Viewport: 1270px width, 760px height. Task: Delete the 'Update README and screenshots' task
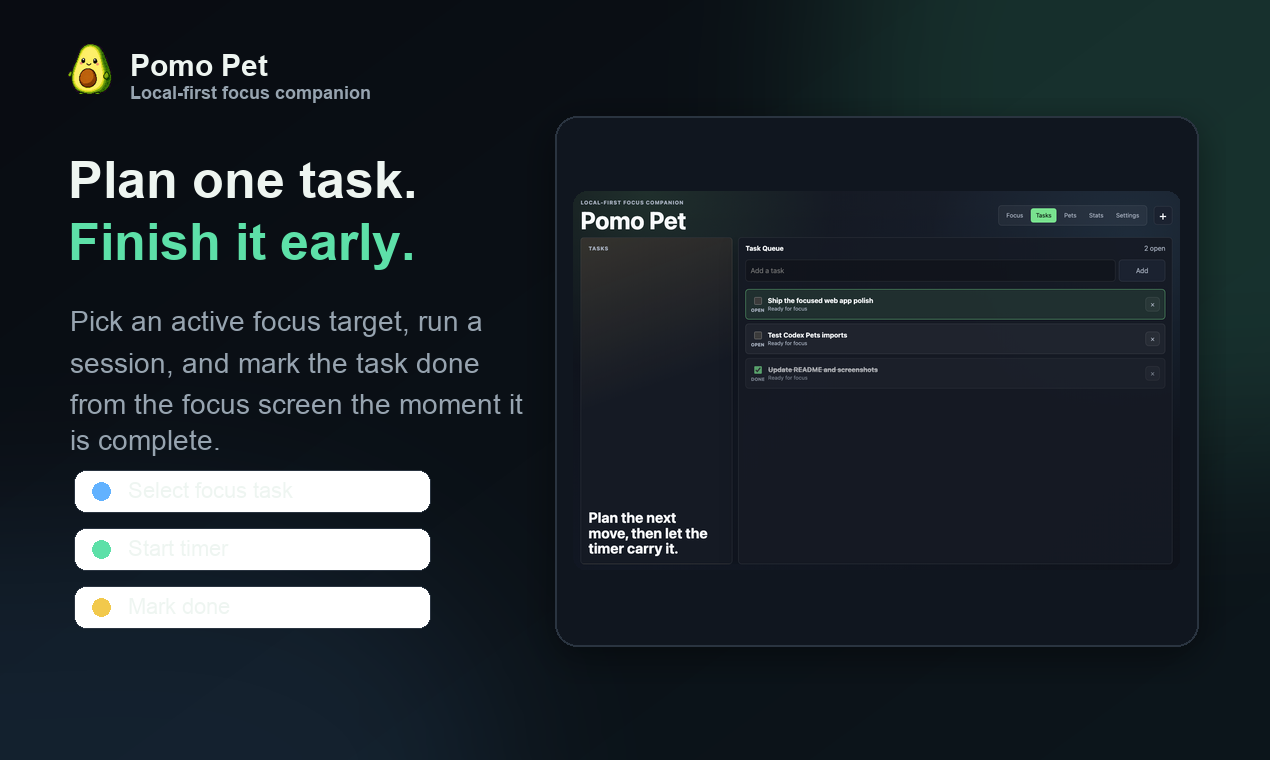1152,373
